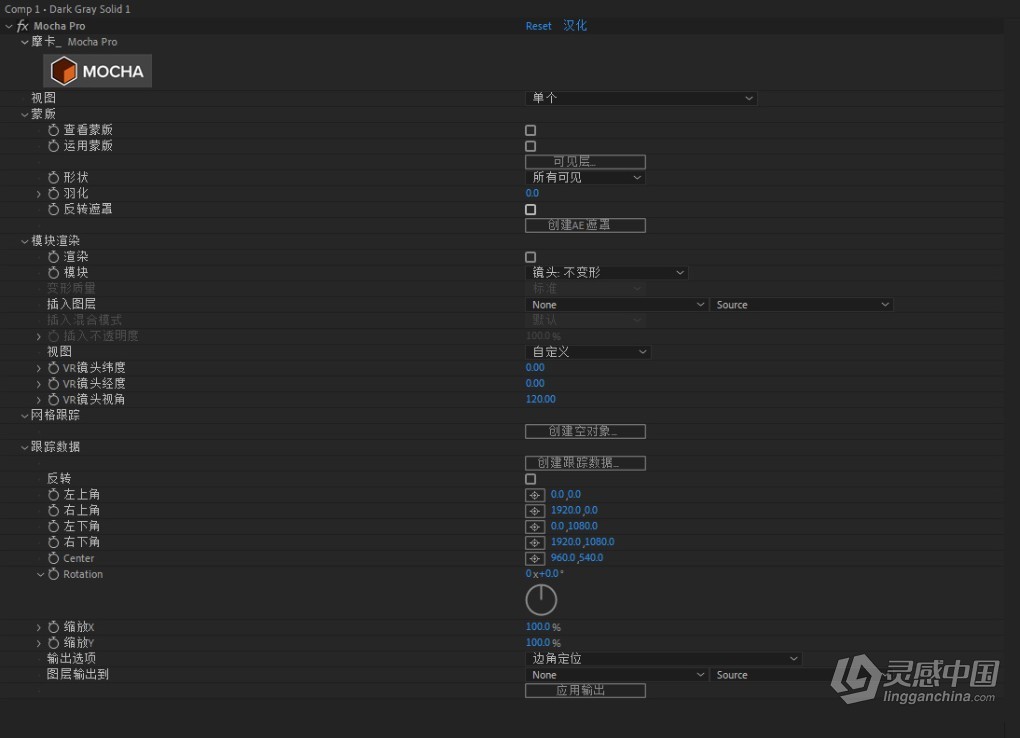Enable the 运用蒙版 checkbox
This screenshot has width=1020, height=738.
point(531,146)
